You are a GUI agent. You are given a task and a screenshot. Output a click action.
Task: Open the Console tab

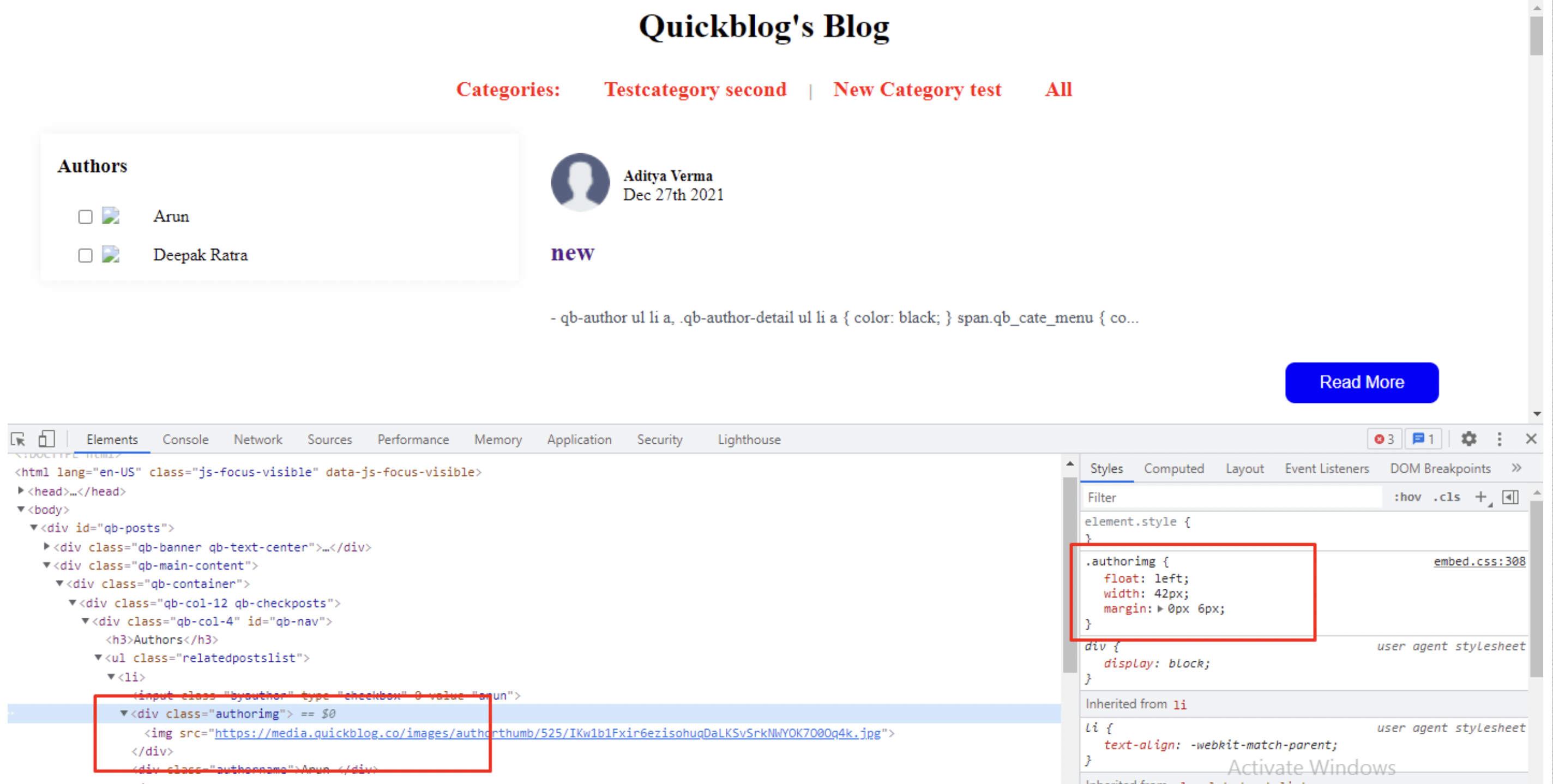[185, 439]
